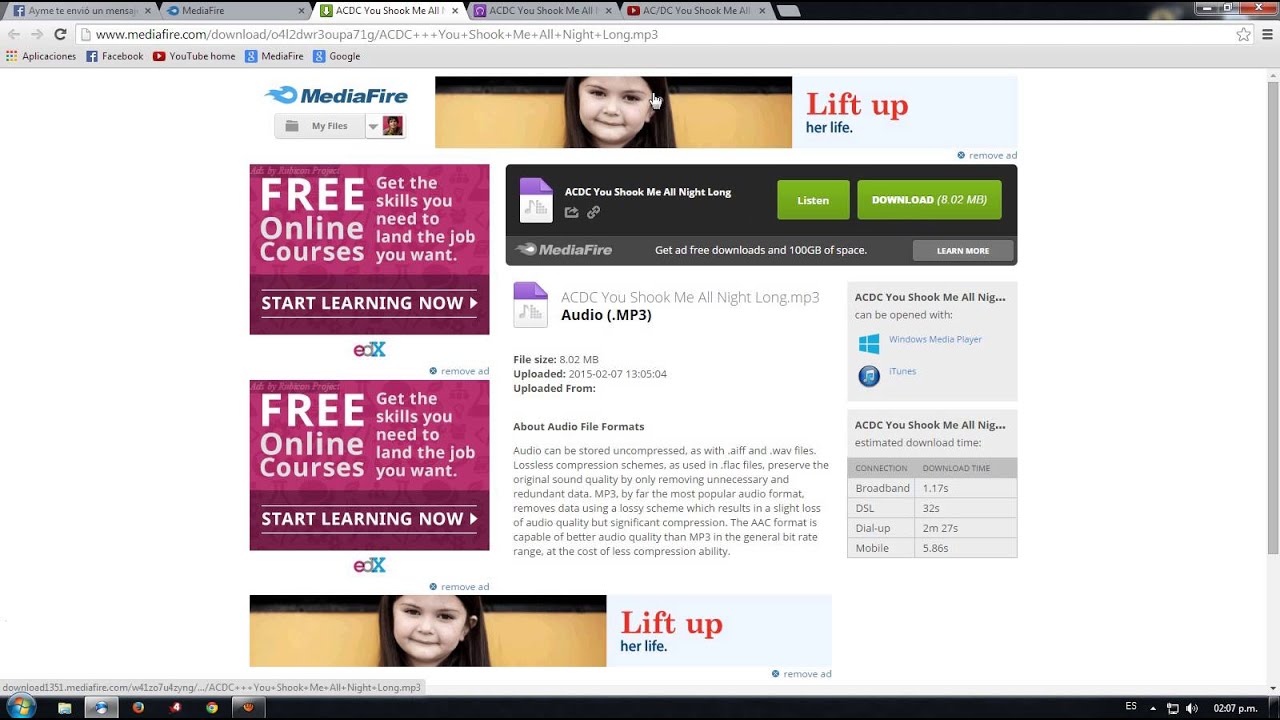Open the MediaFire bookmark
The image size is (1280, 720).
coord(274,56)
